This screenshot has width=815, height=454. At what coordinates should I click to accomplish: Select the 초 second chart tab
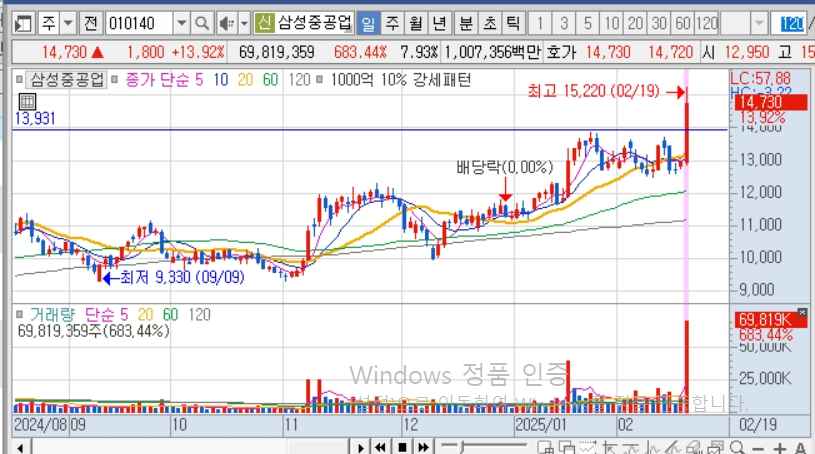point(490,23)
